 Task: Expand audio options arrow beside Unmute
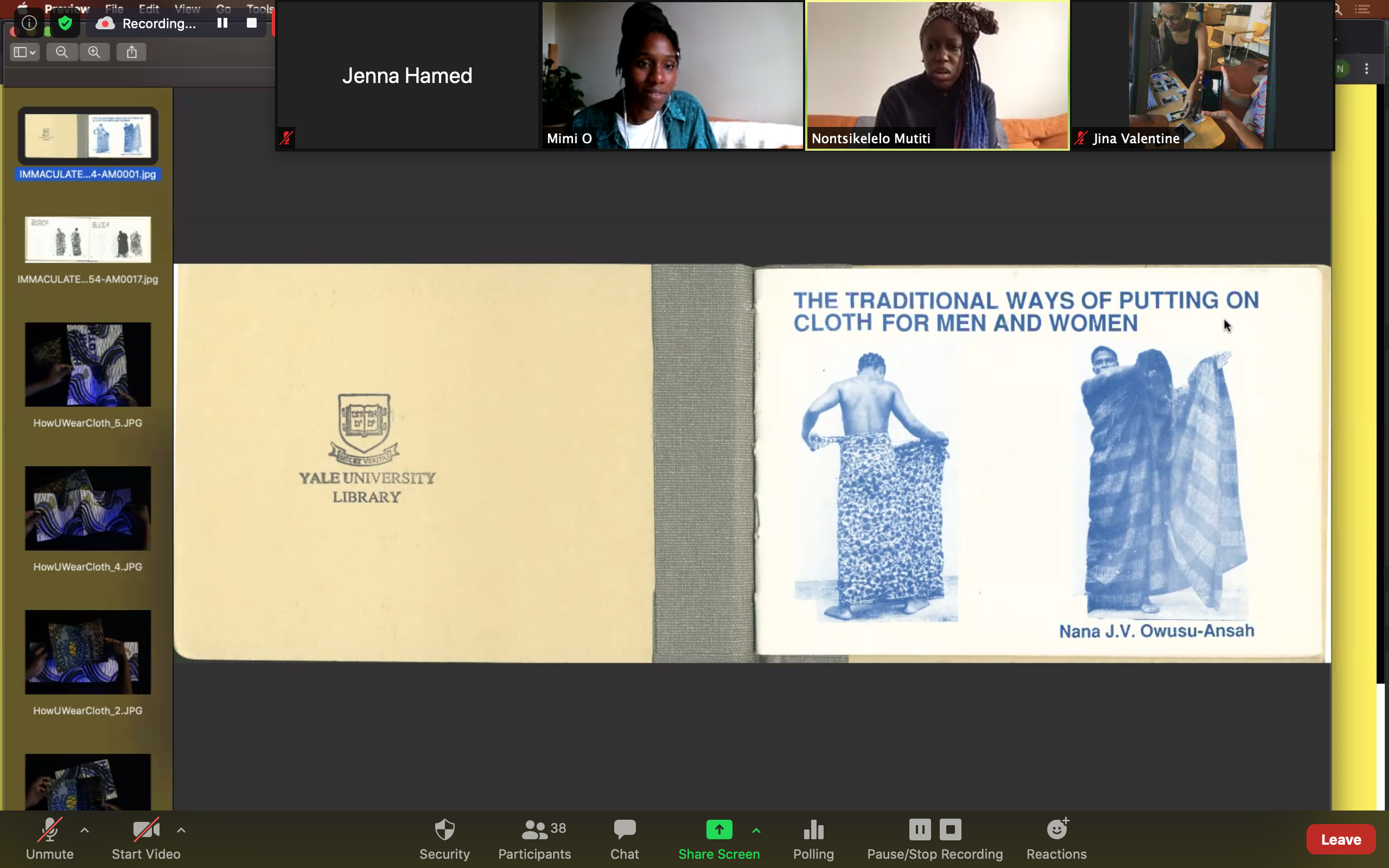[85, 830]
